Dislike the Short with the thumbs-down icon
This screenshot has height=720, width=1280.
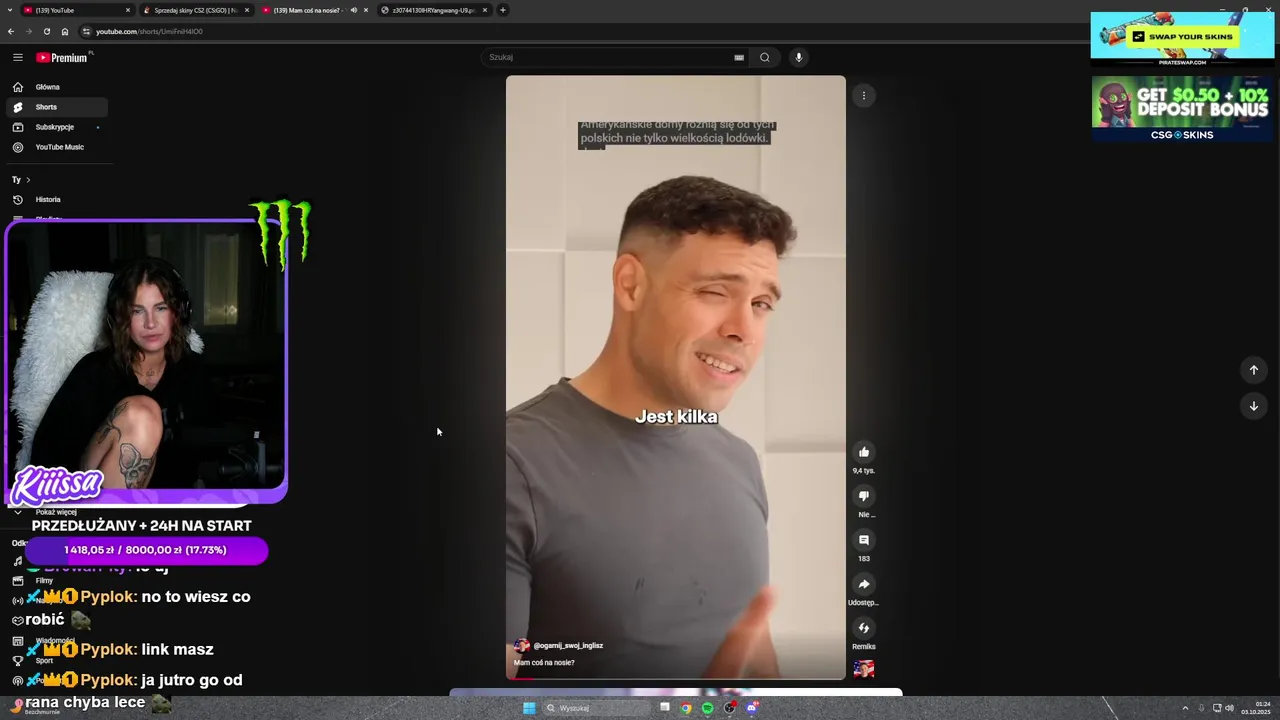[x=864, y=496]
